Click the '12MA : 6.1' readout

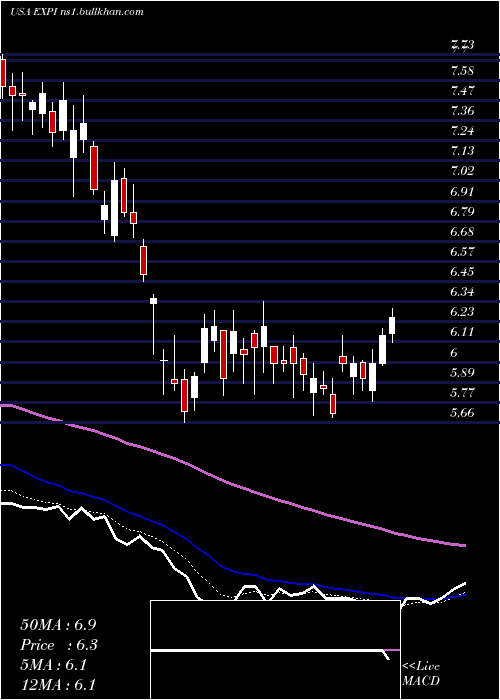(x=58, y=685)
